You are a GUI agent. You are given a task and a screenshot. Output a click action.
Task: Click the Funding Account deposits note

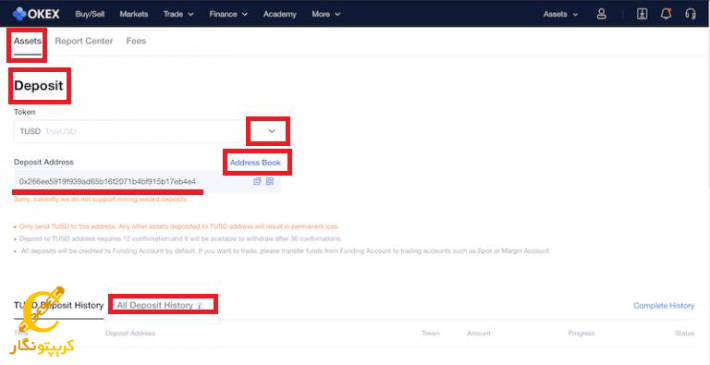click(285, 251)
